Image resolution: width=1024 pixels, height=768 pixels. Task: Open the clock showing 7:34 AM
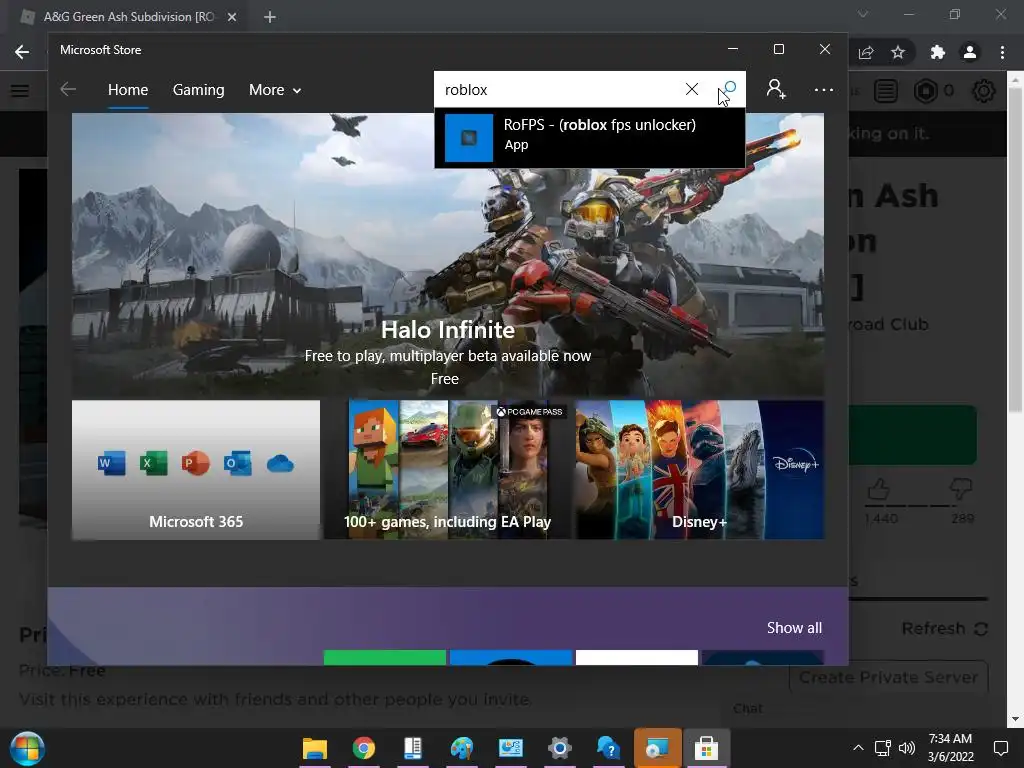(x=950, y=748)
